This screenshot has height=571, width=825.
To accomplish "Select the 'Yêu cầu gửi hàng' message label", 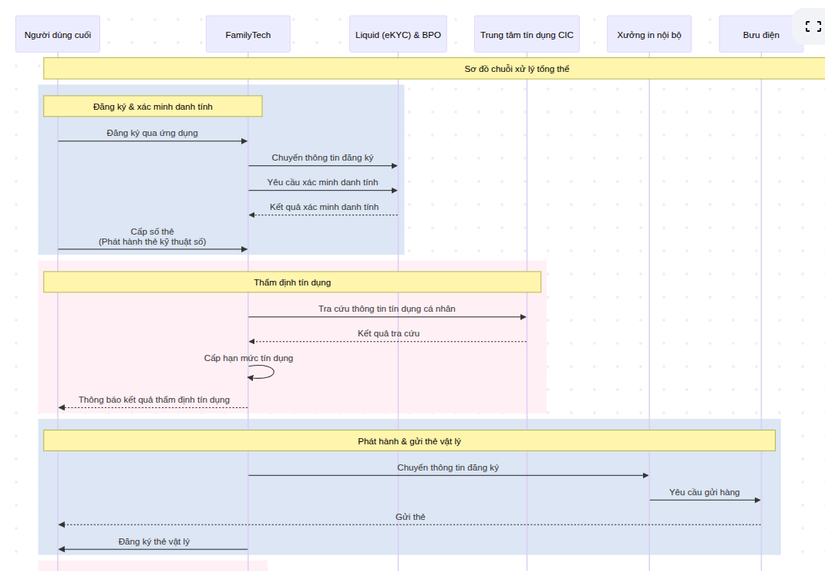I will coord(705,493).
